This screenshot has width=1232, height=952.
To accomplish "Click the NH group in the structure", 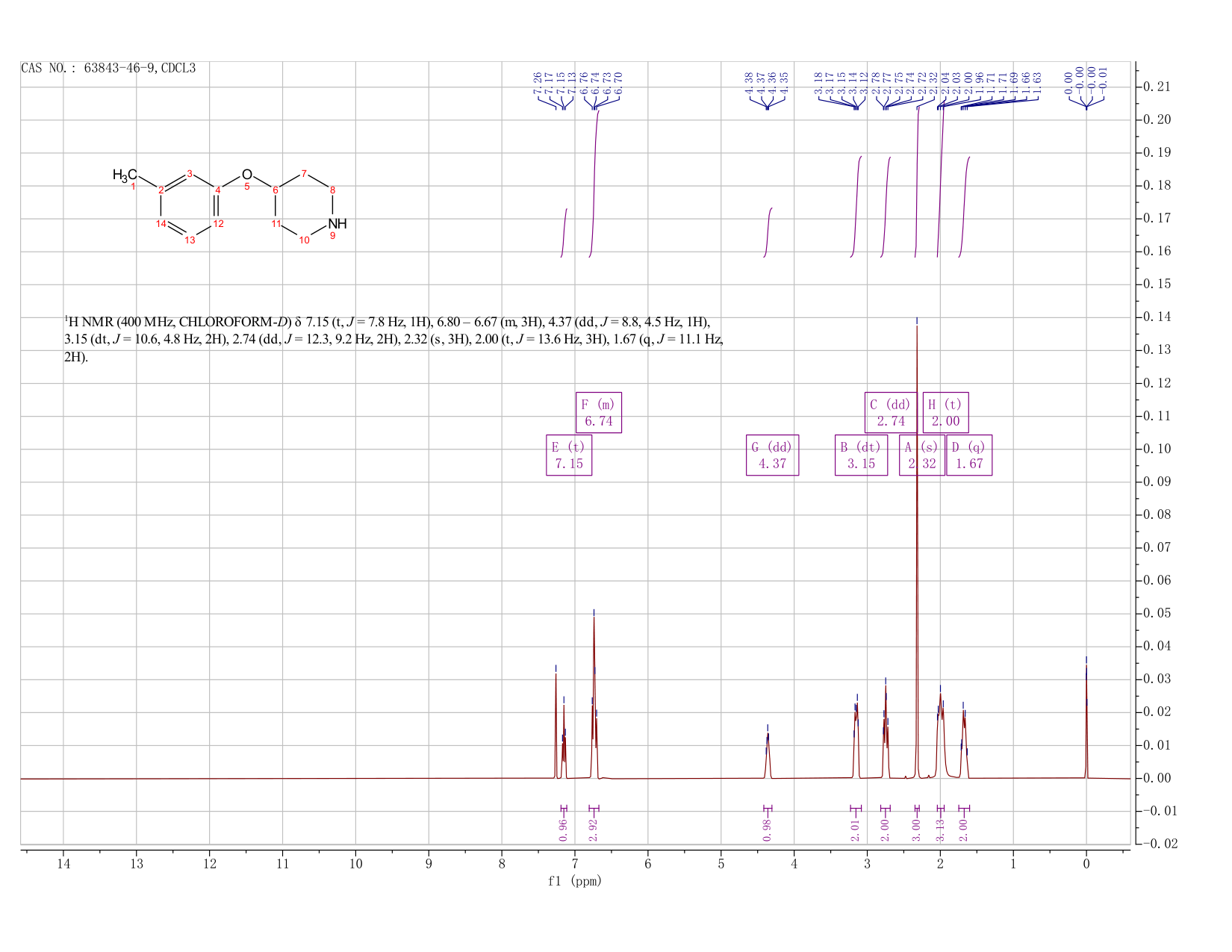I will (x=337, y=223).
